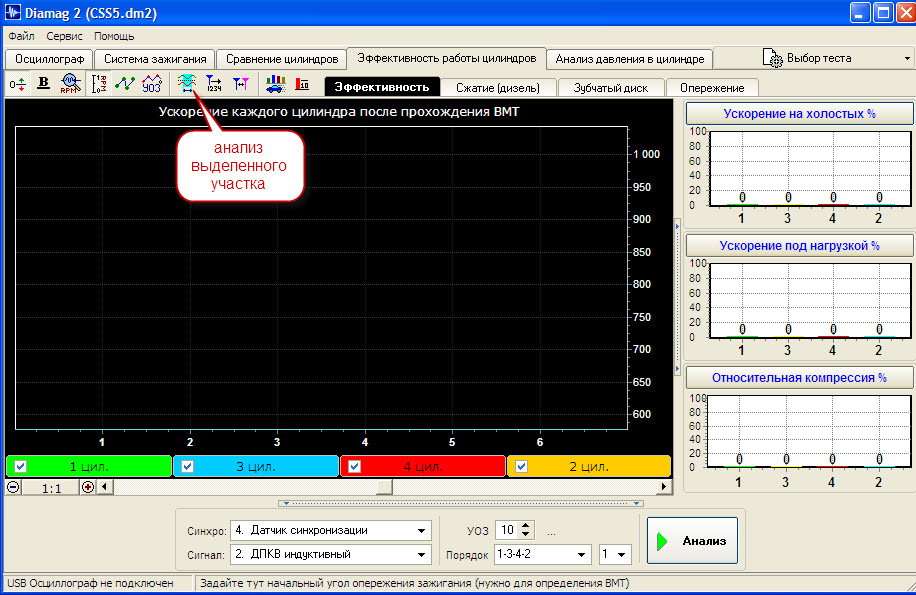
Task: Increase the УОЗ value with up arrow
Action: point(526,526)
